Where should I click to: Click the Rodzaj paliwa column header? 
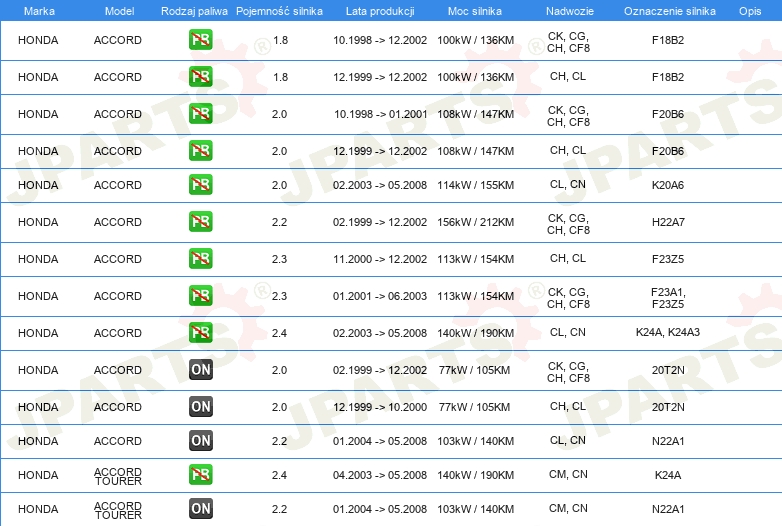point(194,11)
